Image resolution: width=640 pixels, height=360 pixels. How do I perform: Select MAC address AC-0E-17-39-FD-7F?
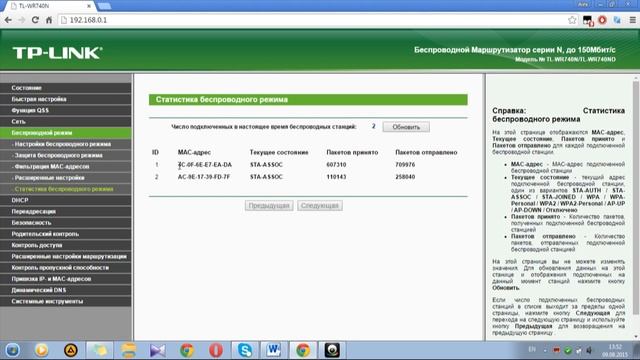(x=204, y=177)
